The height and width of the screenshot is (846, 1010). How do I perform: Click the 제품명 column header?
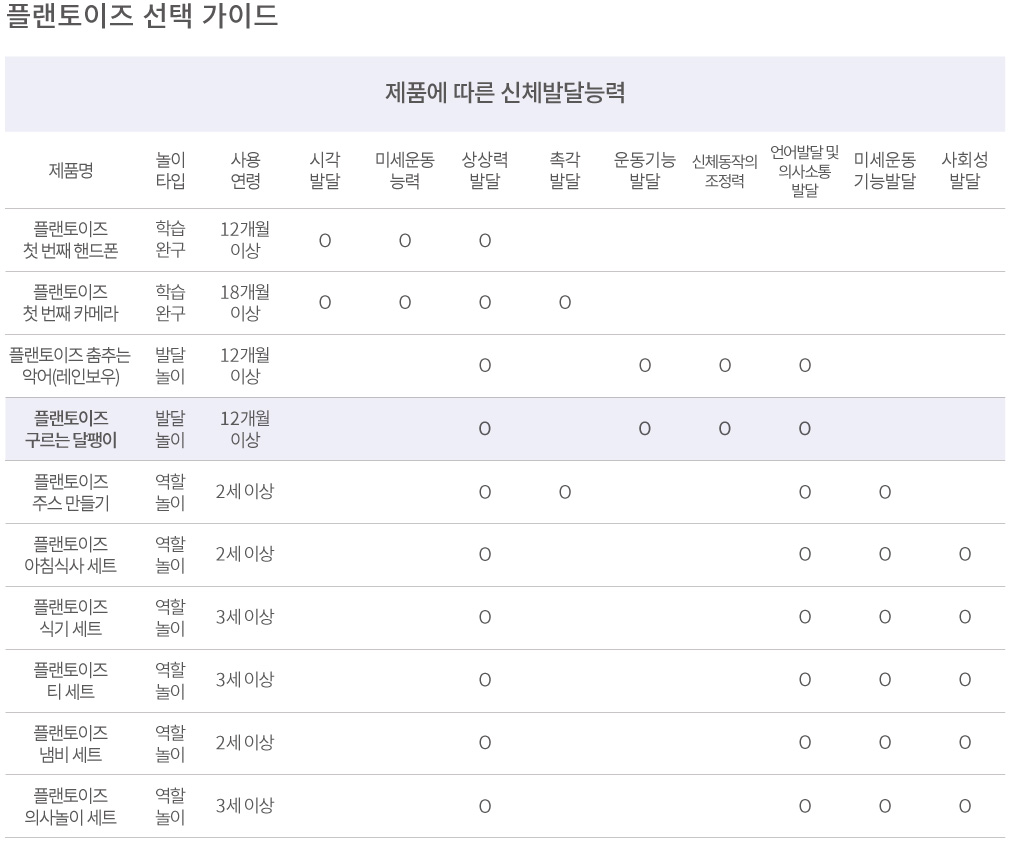(x=71, y=170)
